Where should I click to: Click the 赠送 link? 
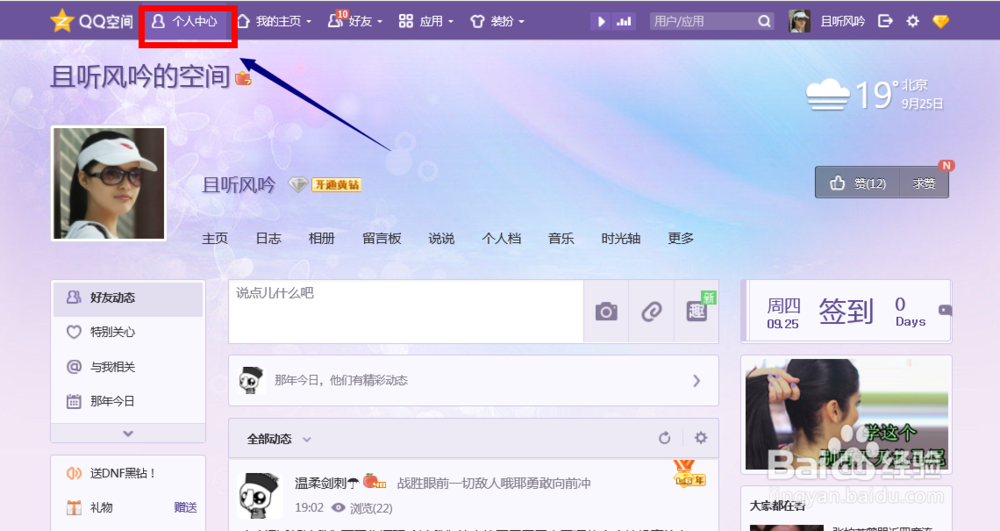pos(186,507)
